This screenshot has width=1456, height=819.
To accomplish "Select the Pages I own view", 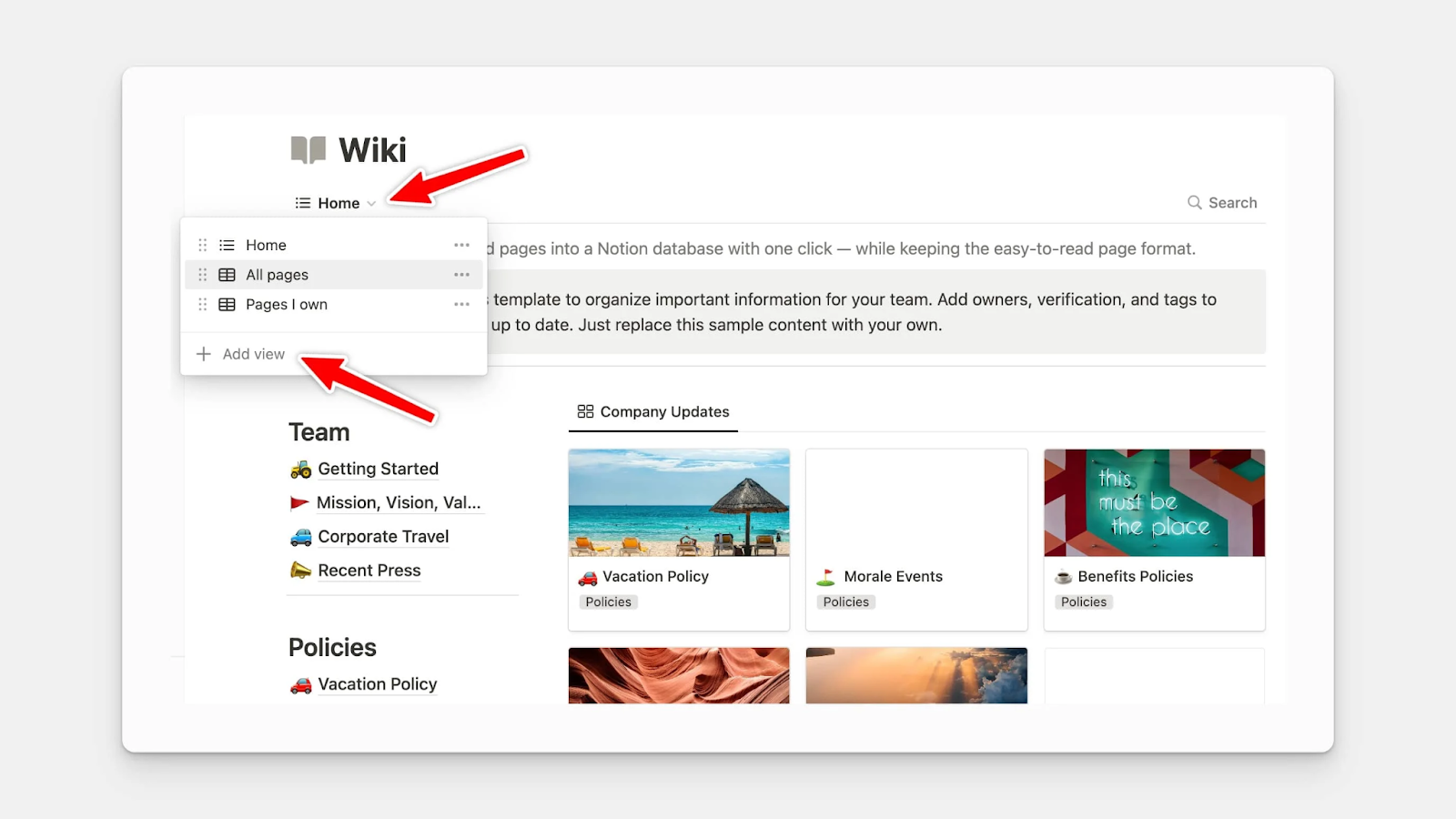I will point(286,305).
